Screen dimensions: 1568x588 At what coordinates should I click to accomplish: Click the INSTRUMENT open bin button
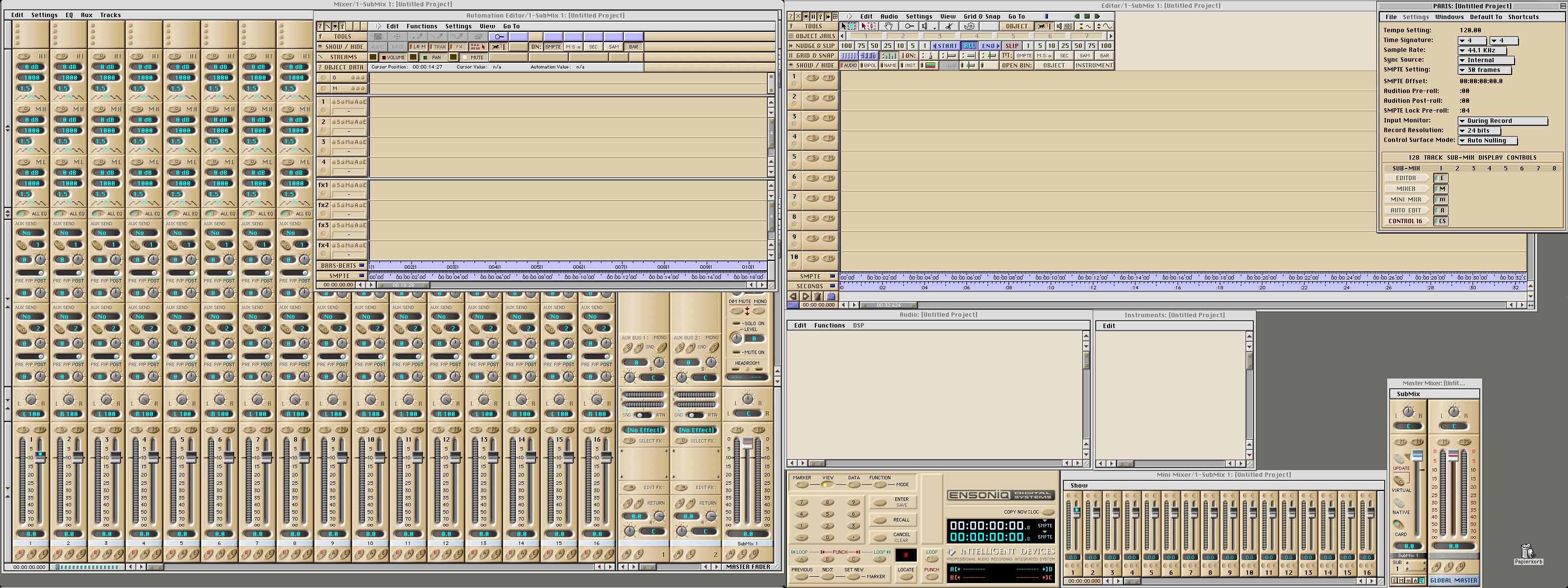[1095, 65]
